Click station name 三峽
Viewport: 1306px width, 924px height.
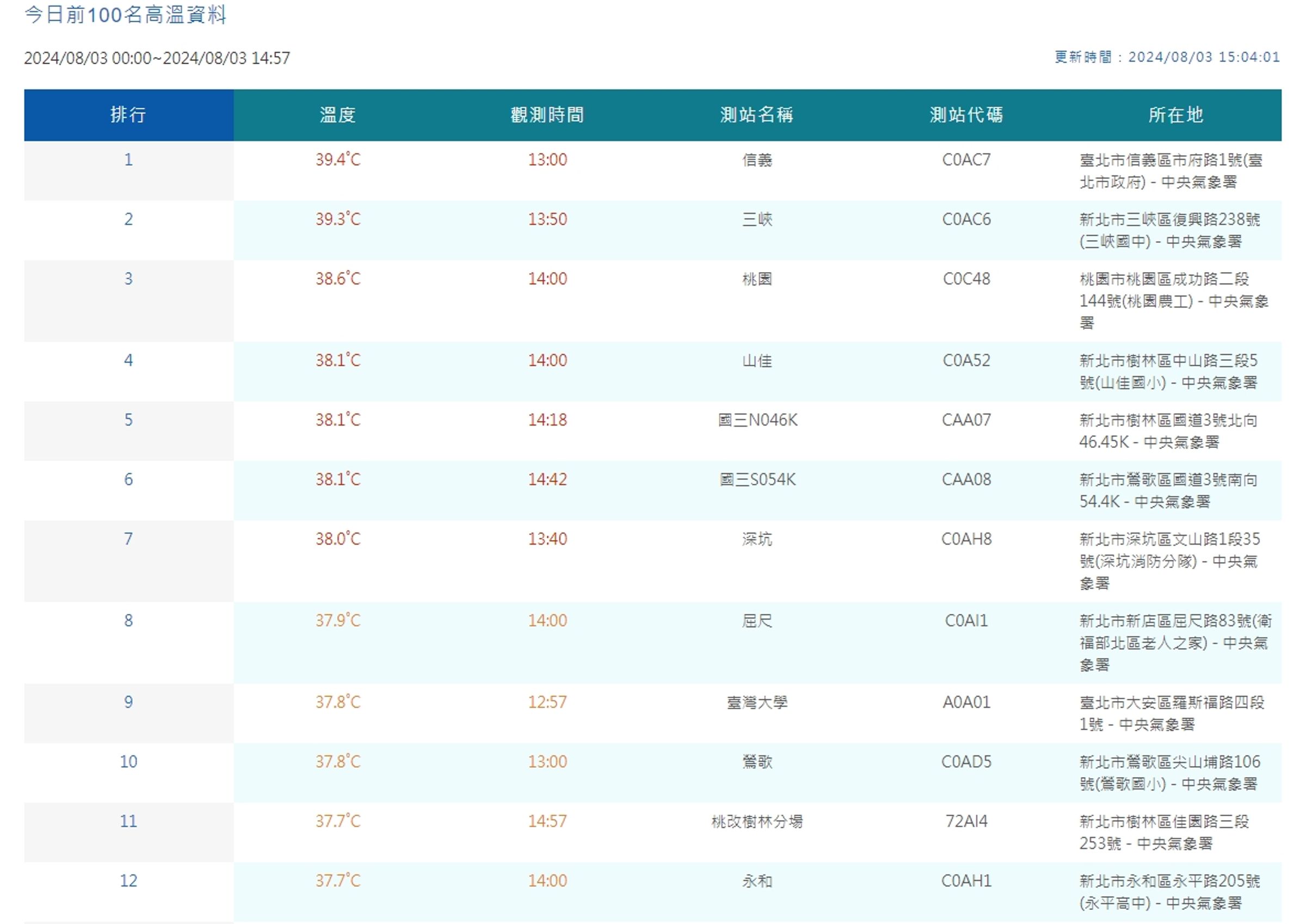757,220
